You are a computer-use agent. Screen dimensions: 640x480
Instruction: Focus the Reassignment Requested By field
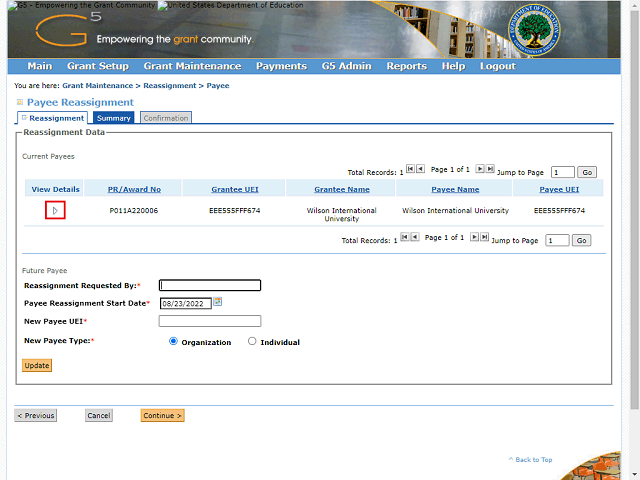(210, 285)
